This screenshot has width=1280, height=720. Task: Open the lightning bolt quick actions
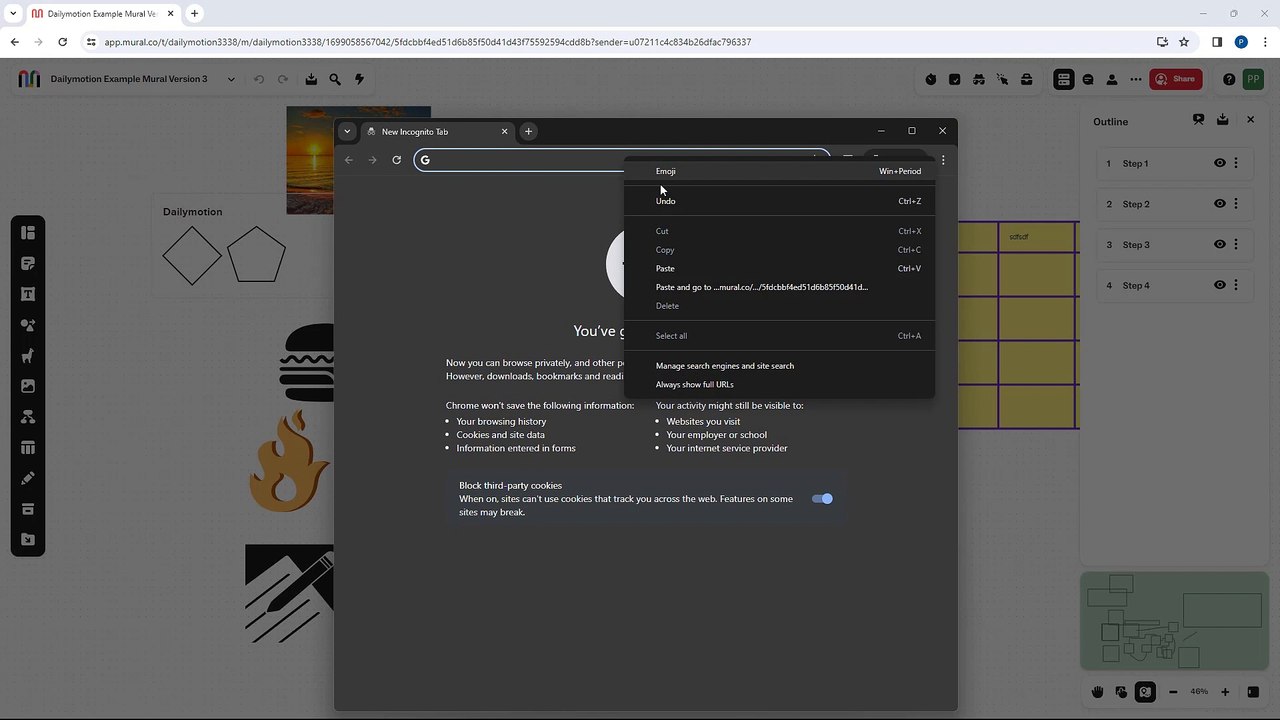pos(359,79)
